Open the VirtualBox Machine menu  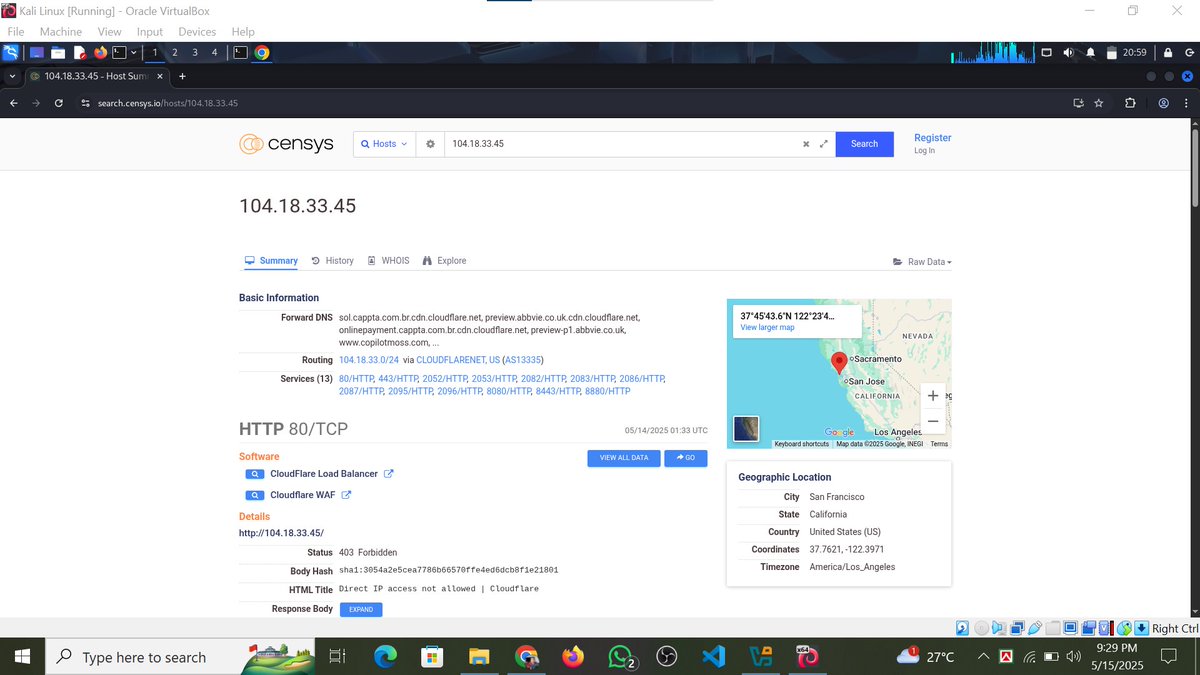pyautogui.click(x=61, y=32)
